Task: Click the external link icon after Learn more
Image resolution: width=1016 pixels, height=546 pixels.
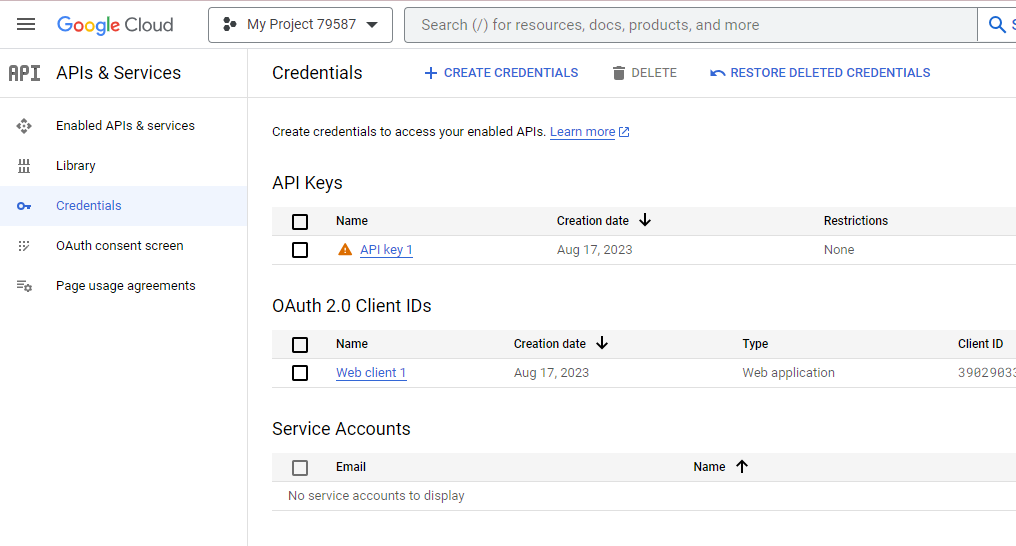Action: coord(624,132)
